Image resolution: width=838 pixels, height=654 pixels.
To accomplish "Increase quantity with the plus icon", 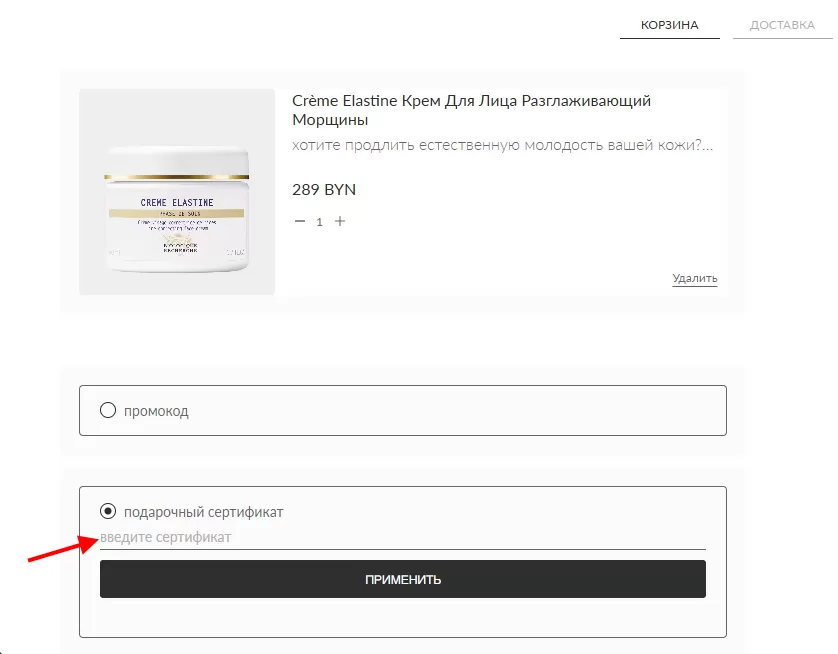I will pyautogui.click(x=340, y=221).
